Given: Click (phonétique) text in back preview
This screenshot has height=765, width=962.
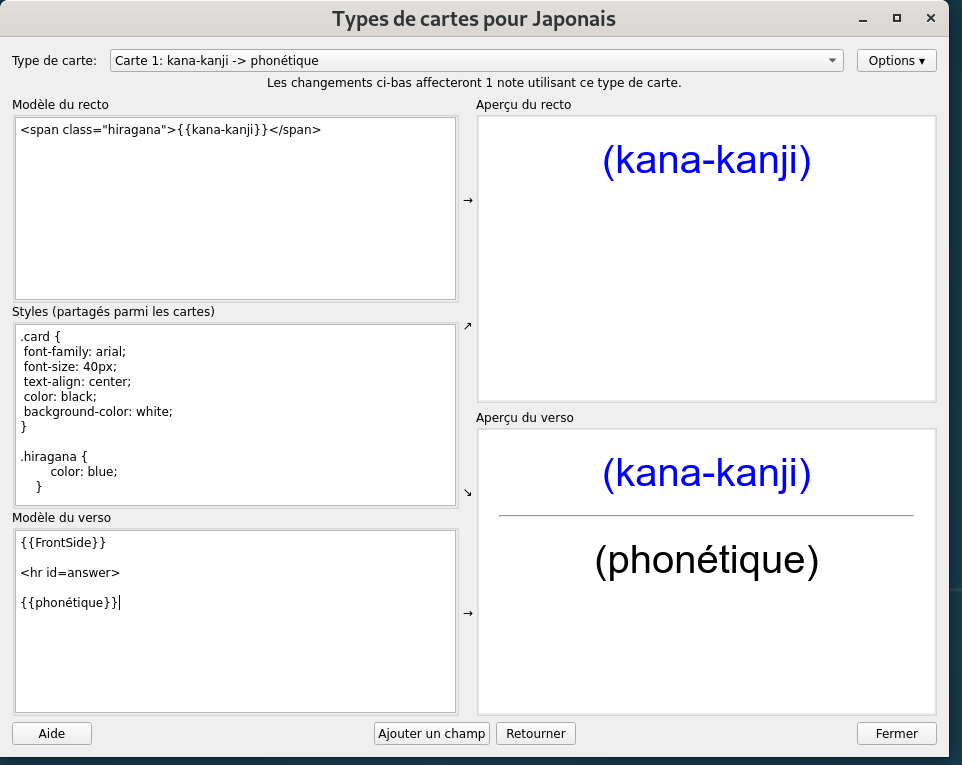Looking at the screenshot, I should click(x=706, y=561).
